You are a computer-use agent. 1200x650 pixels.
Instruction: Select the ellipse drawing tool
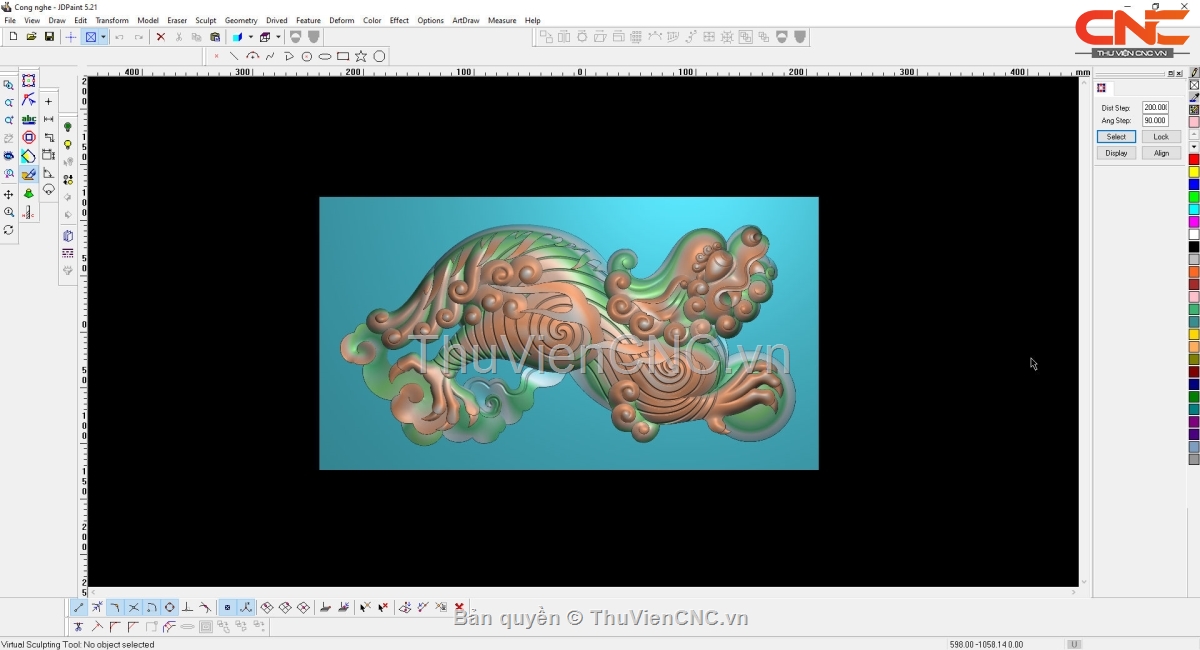[x=325, y=56]
